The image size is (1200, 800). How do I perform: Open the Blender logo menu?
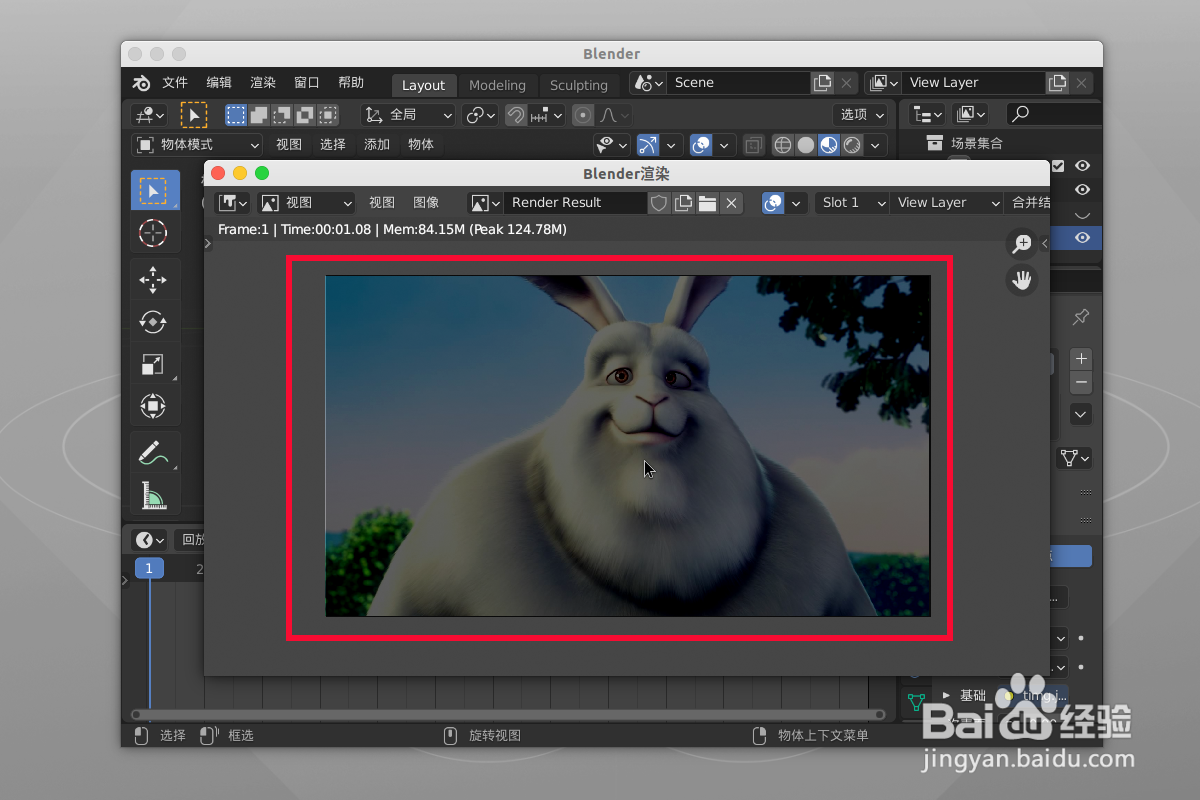[141, 83]
